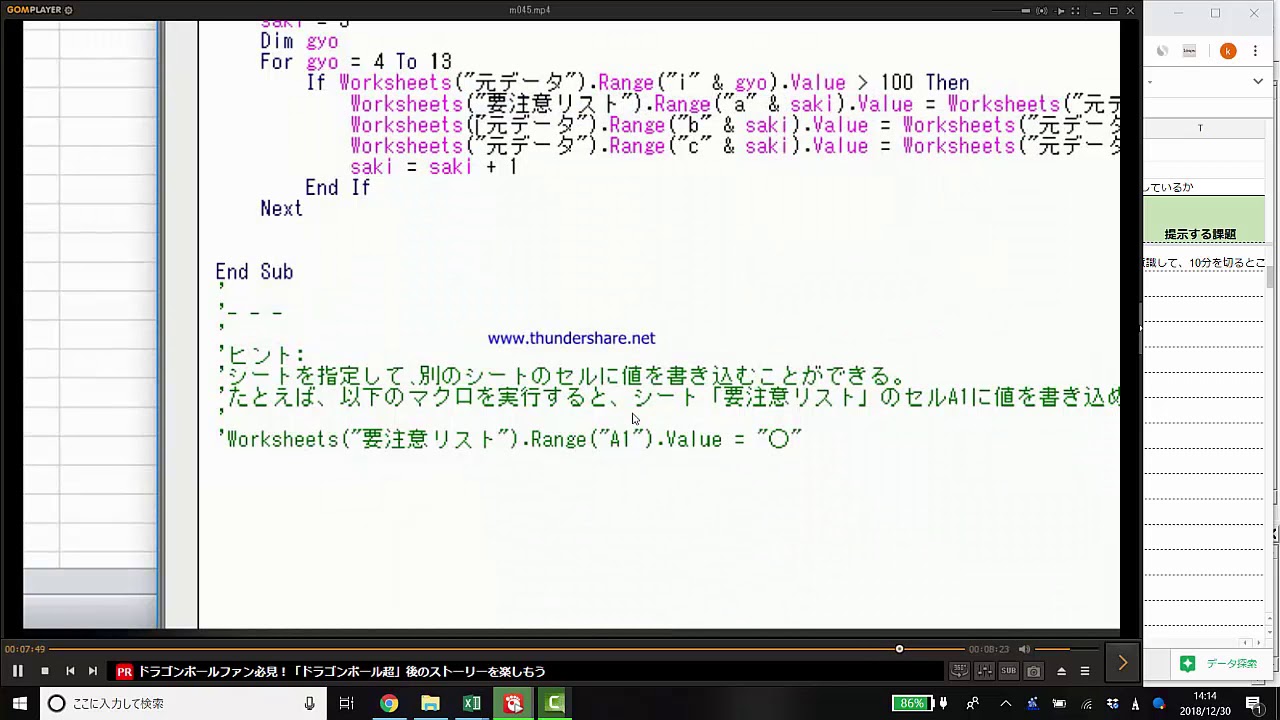Open the Chrome three-dot menu
The height and width of the screenshot is (720, 1280).
[x=1255, y=51]
